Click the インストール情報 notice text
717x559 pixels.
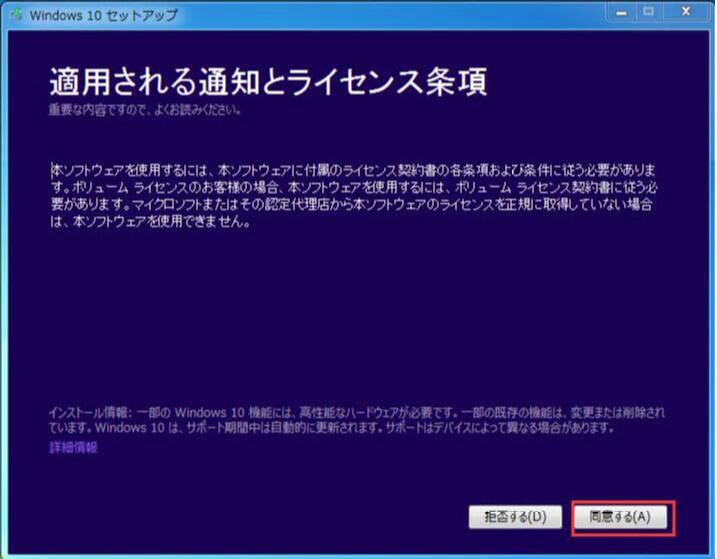357,420
